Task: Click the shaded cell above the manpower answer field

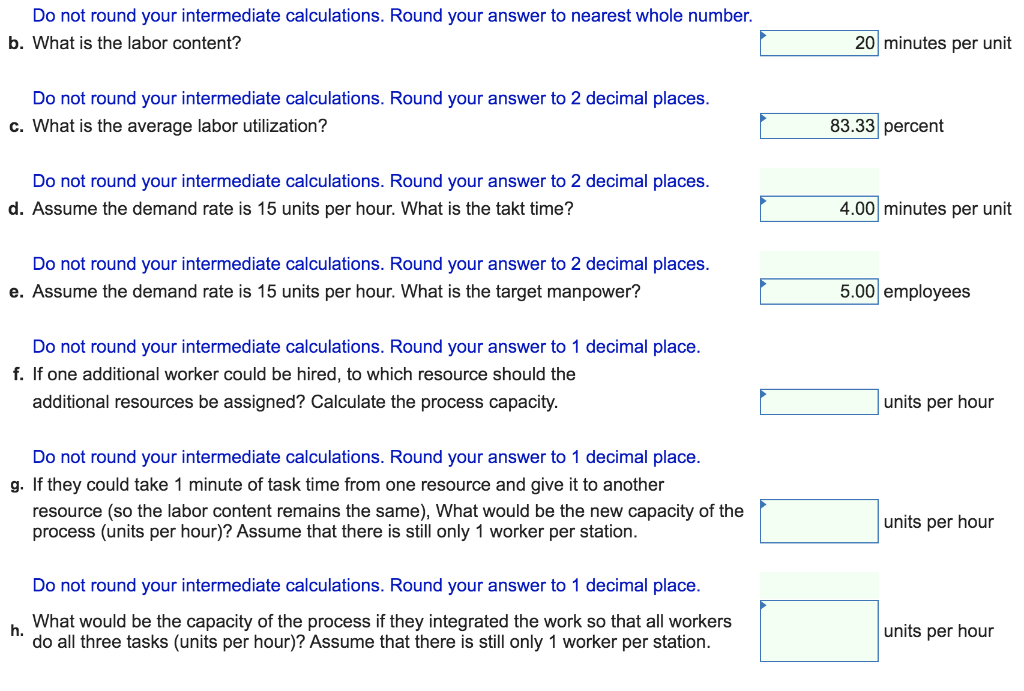Action: 818,264
